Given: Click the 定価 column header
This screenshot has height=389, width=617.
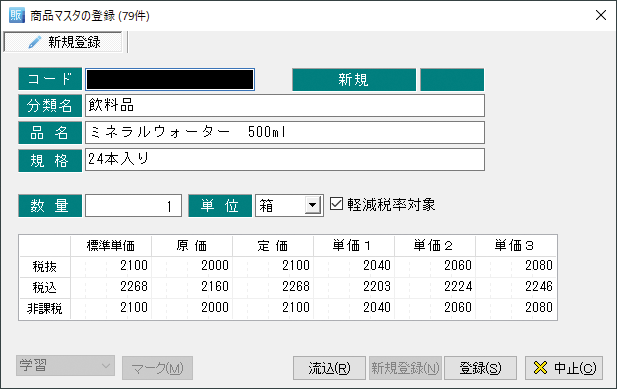Looking at the screenshot, I should click(x=273, y=246).
